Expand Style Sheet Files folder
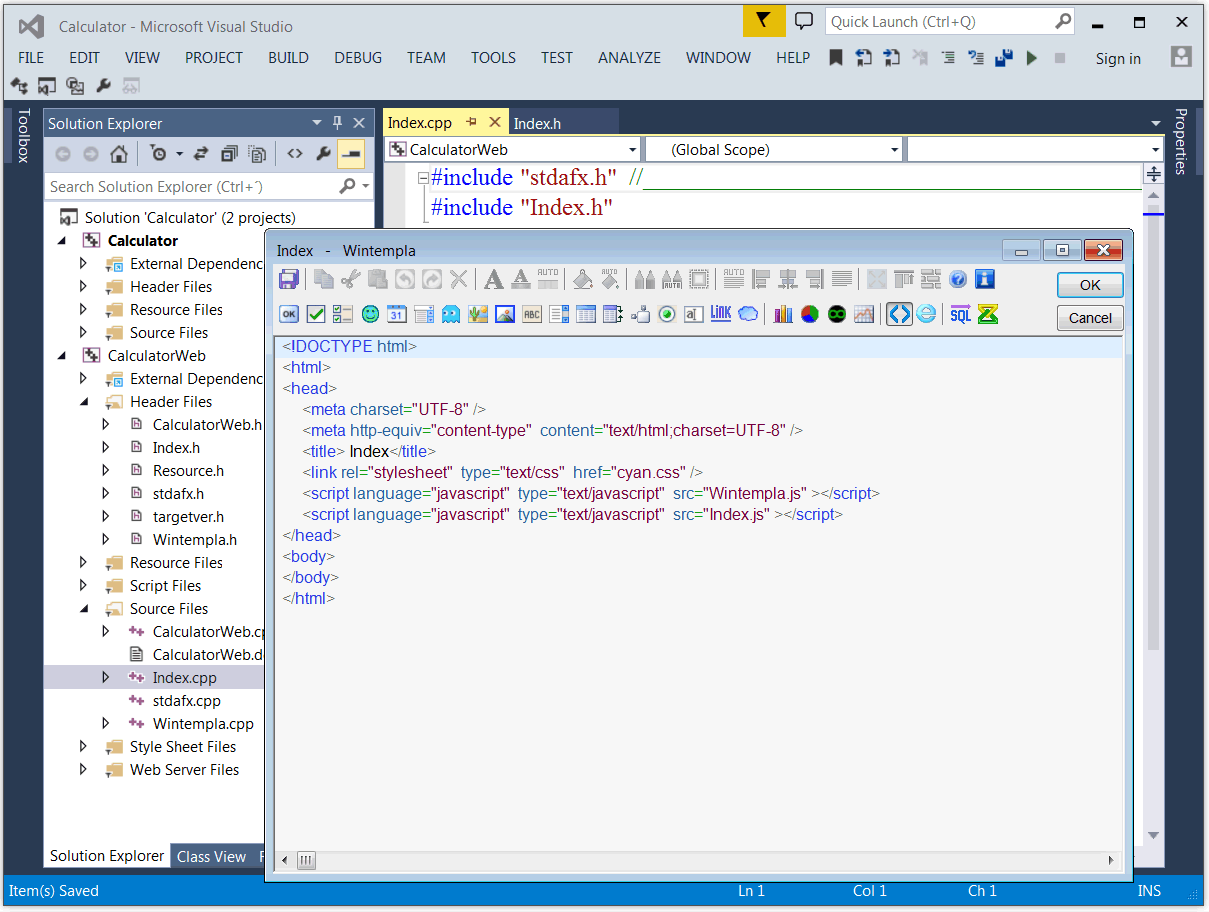Screen dimensions: 1209x912 pos(85,747)
